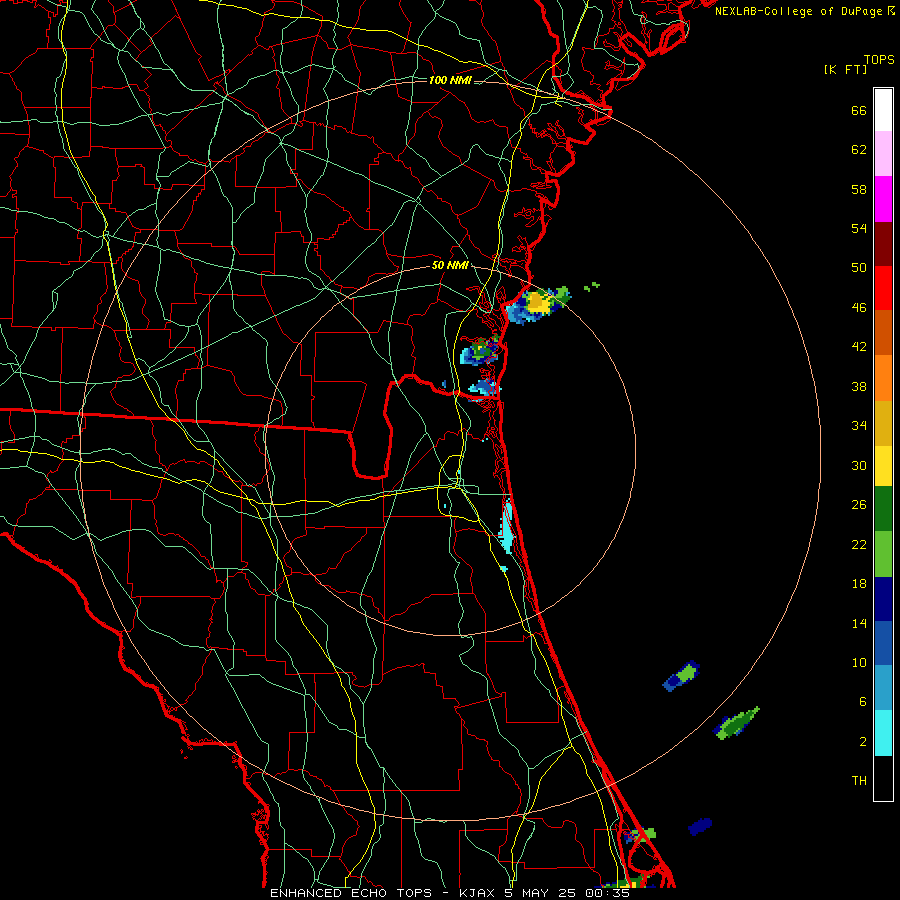Click the yellow-core echo cell offshore near 50 NMI ring
Viewport: 900px width, 900px height.
click(538, 305)
